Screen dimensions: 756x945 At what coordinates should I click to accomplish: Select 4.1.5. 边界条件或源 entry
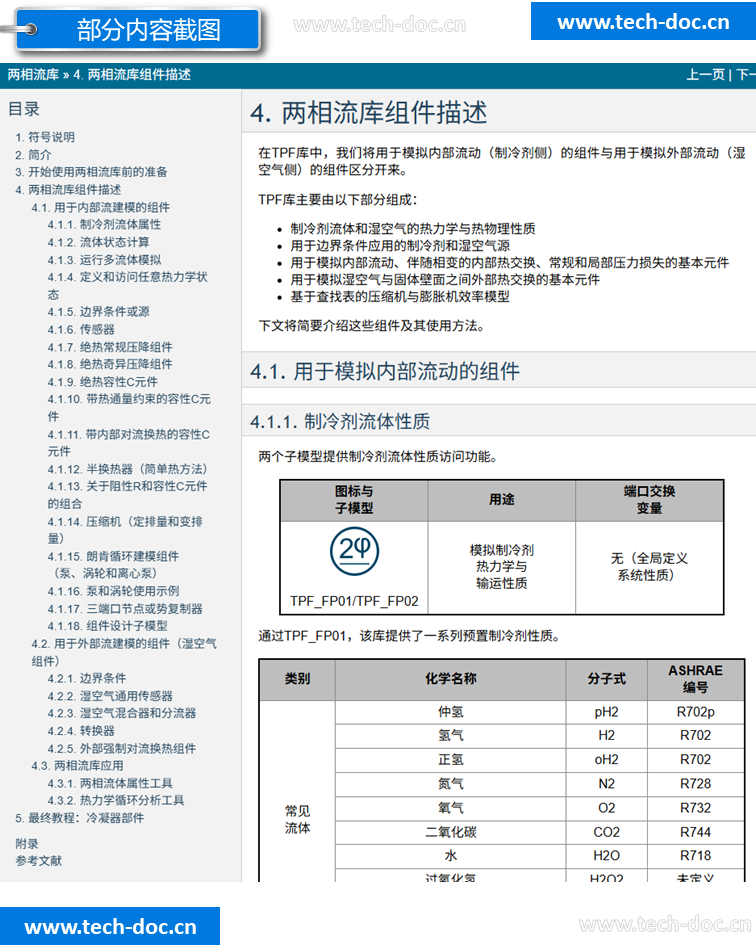[x=98, y=312]
